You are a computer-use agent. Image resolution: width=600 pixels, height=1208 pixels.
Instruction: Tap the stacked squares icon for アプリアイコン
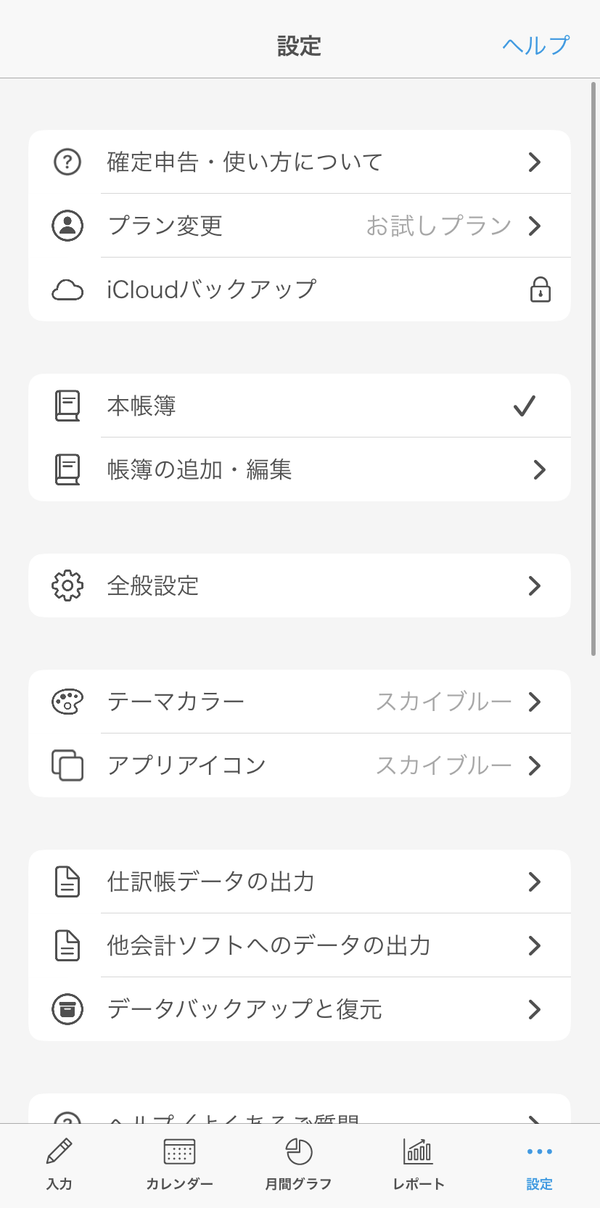67,766
